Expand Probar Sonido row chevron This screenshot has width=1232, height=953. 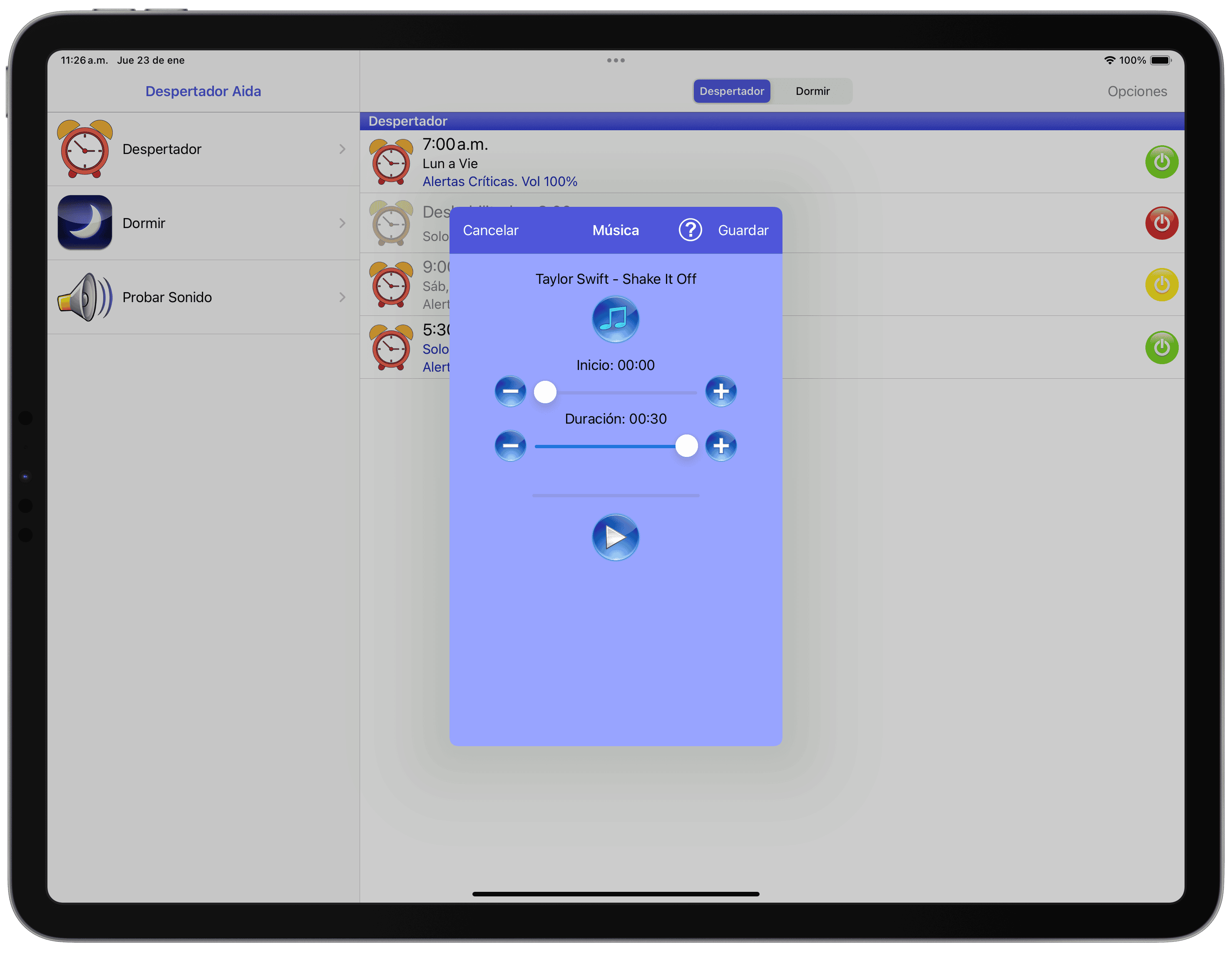click(x=342, y=297)
